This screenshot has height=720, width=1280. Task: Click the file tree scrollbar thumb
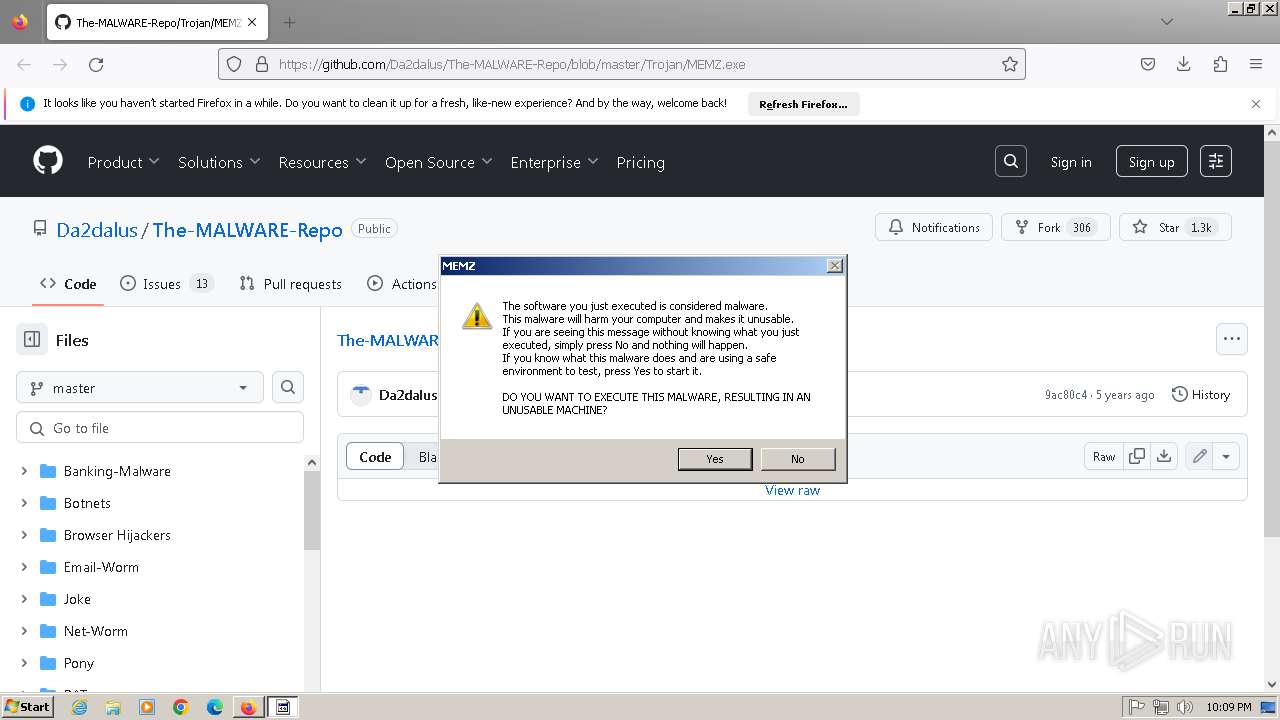pos(312,510)
